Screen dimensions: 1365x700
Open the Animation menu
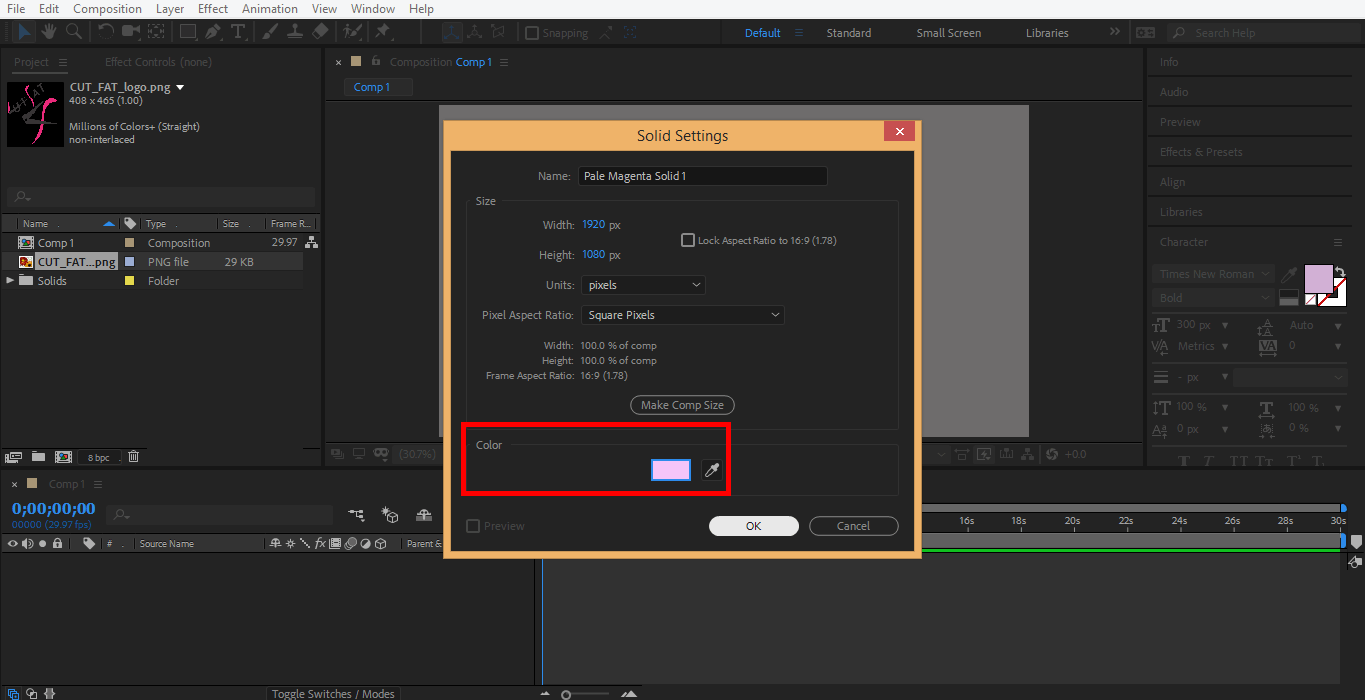[271, 9]
